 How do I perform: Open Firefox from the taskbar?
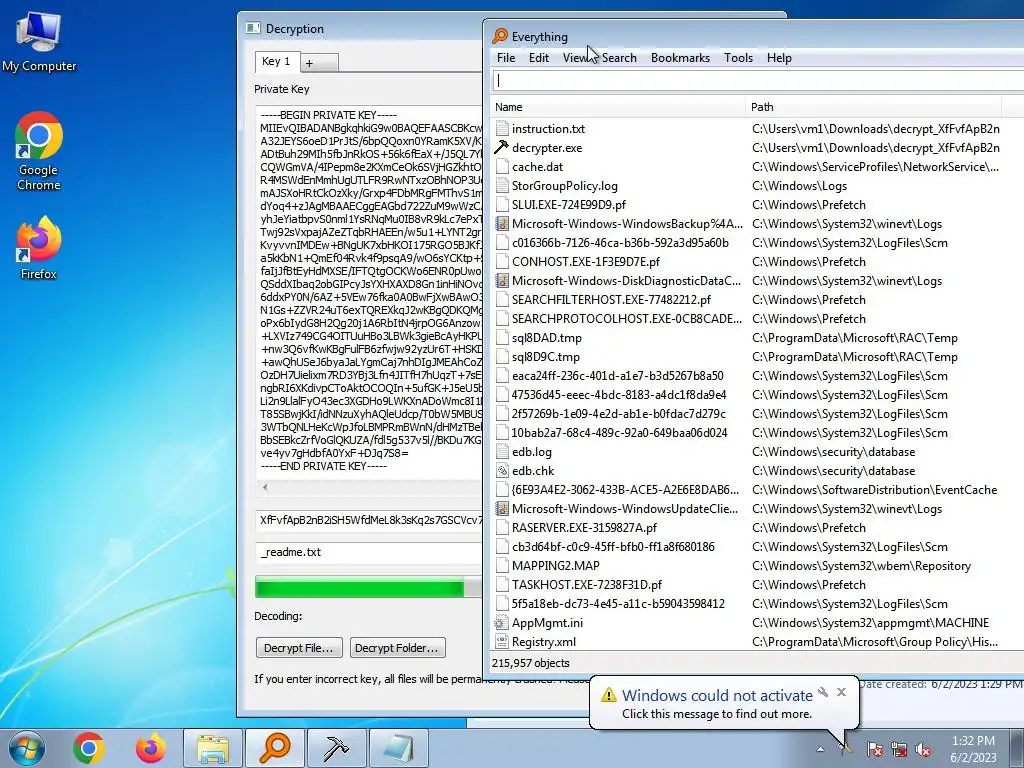pos(150,748)
